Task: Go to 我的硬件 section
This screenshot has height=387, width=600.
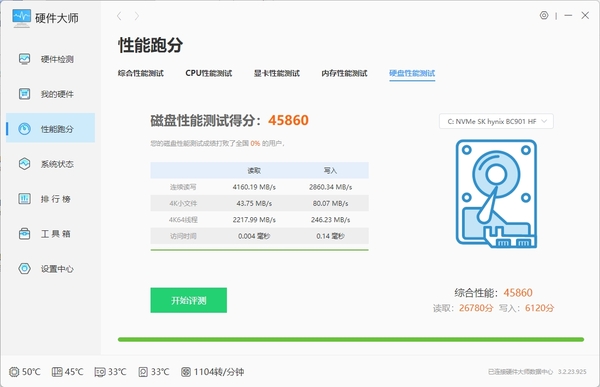Action: (50, 94)
